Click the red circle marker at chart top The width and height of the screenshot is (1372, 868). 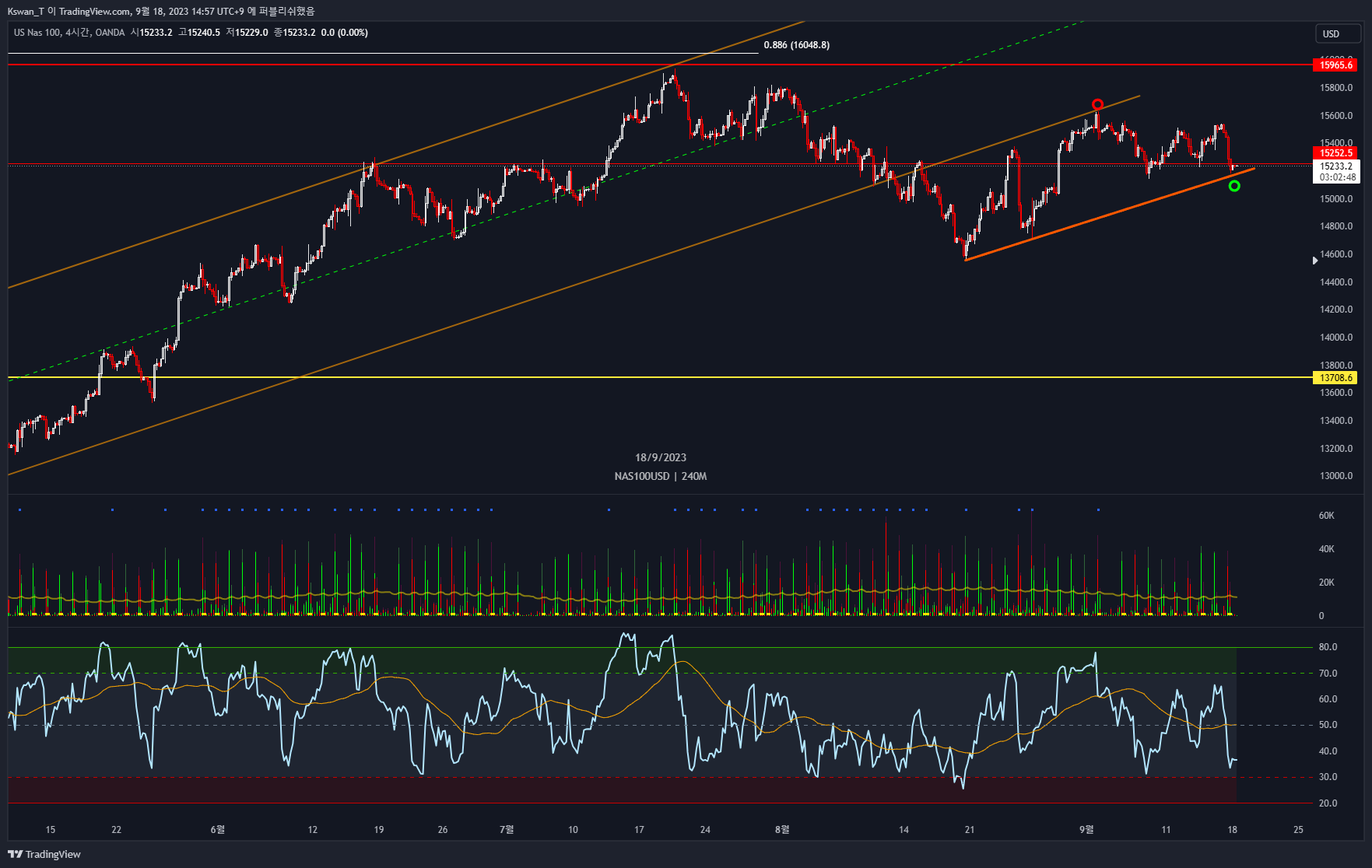coord(1097,104)
